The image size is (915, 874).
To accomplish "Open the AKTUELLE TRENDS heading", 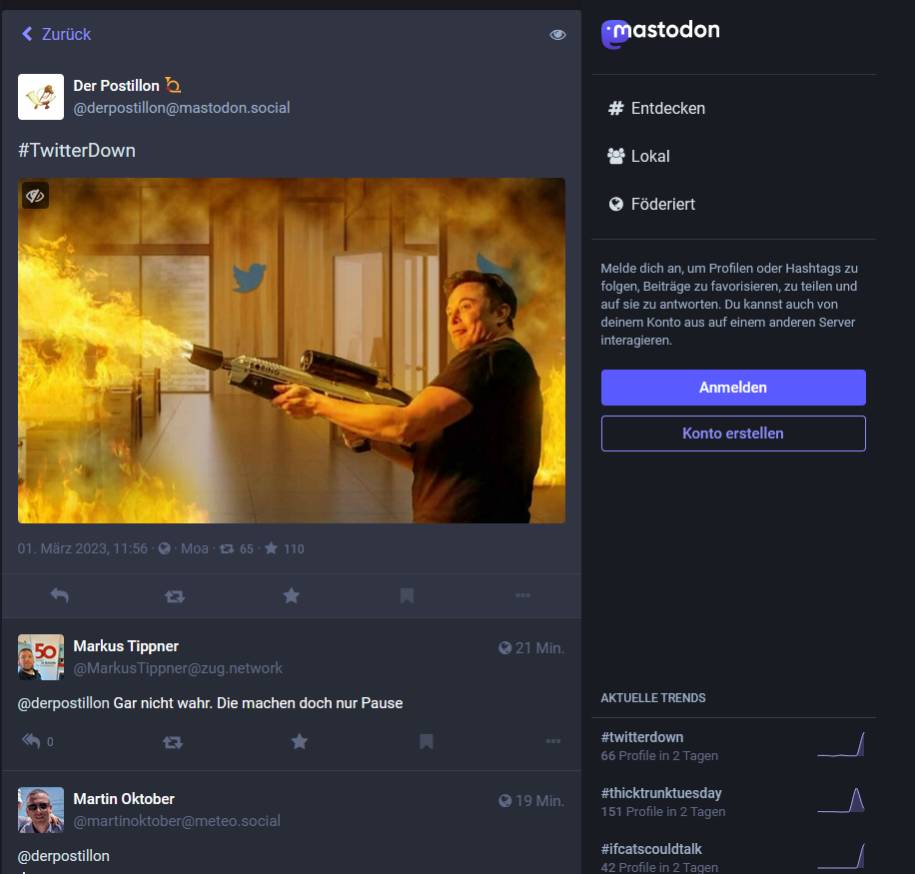I will point(653,698).
